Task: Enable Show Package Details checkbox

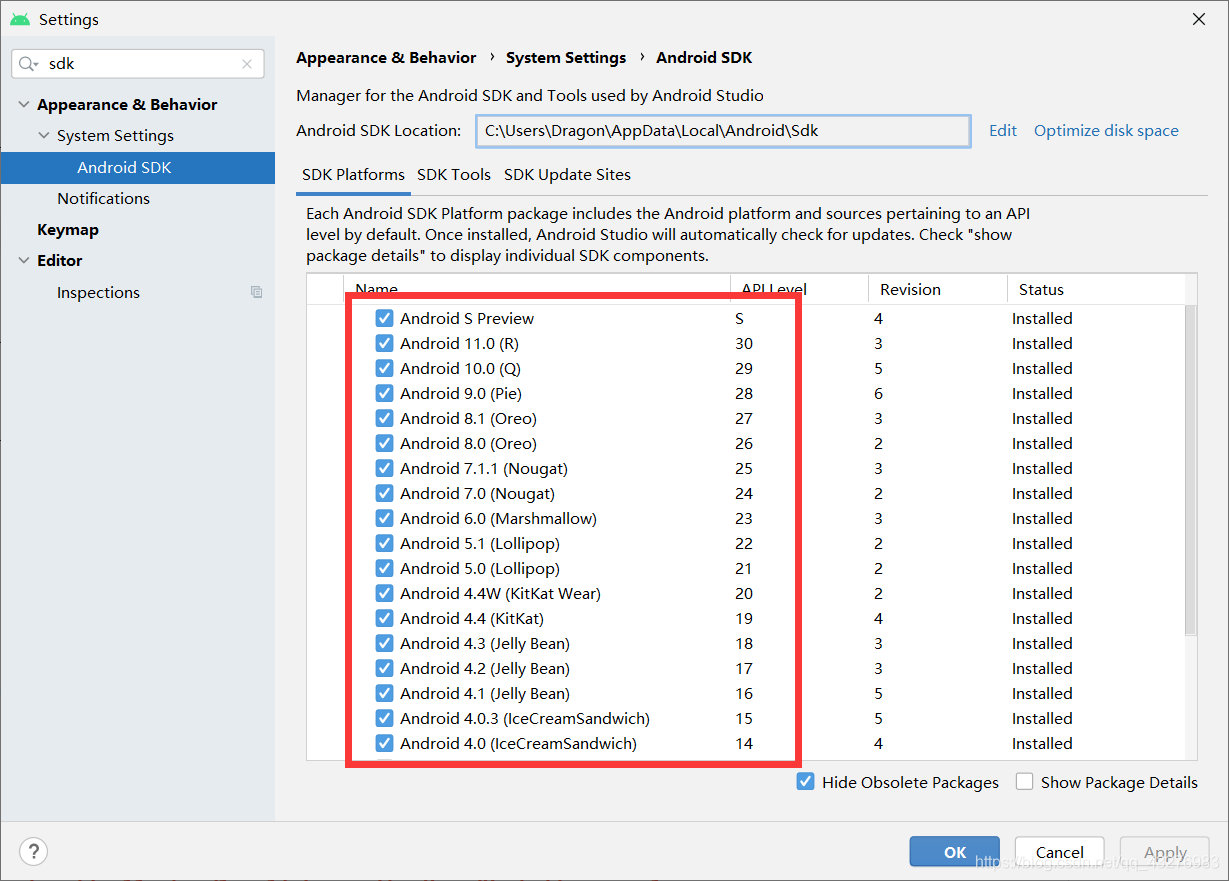Action: click(x=1024, y=782)
